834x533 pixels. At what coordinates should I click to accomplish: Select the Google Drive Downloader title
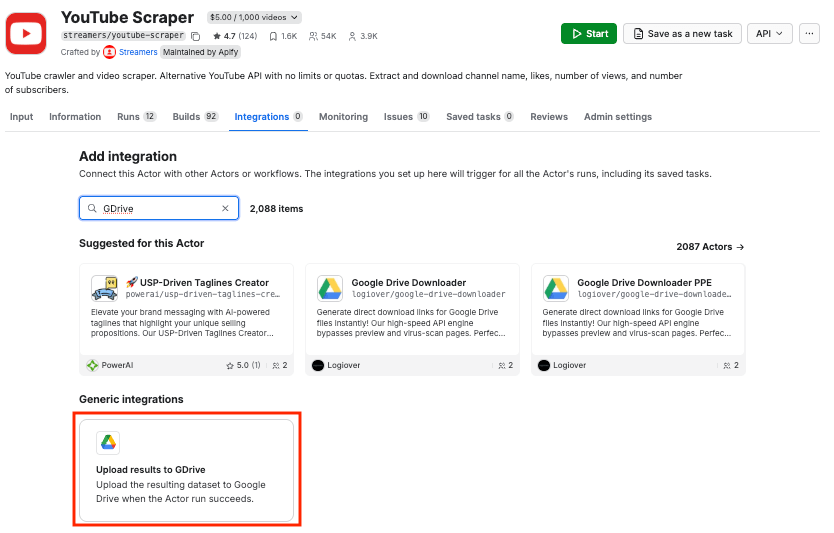[x=408, y=283]
